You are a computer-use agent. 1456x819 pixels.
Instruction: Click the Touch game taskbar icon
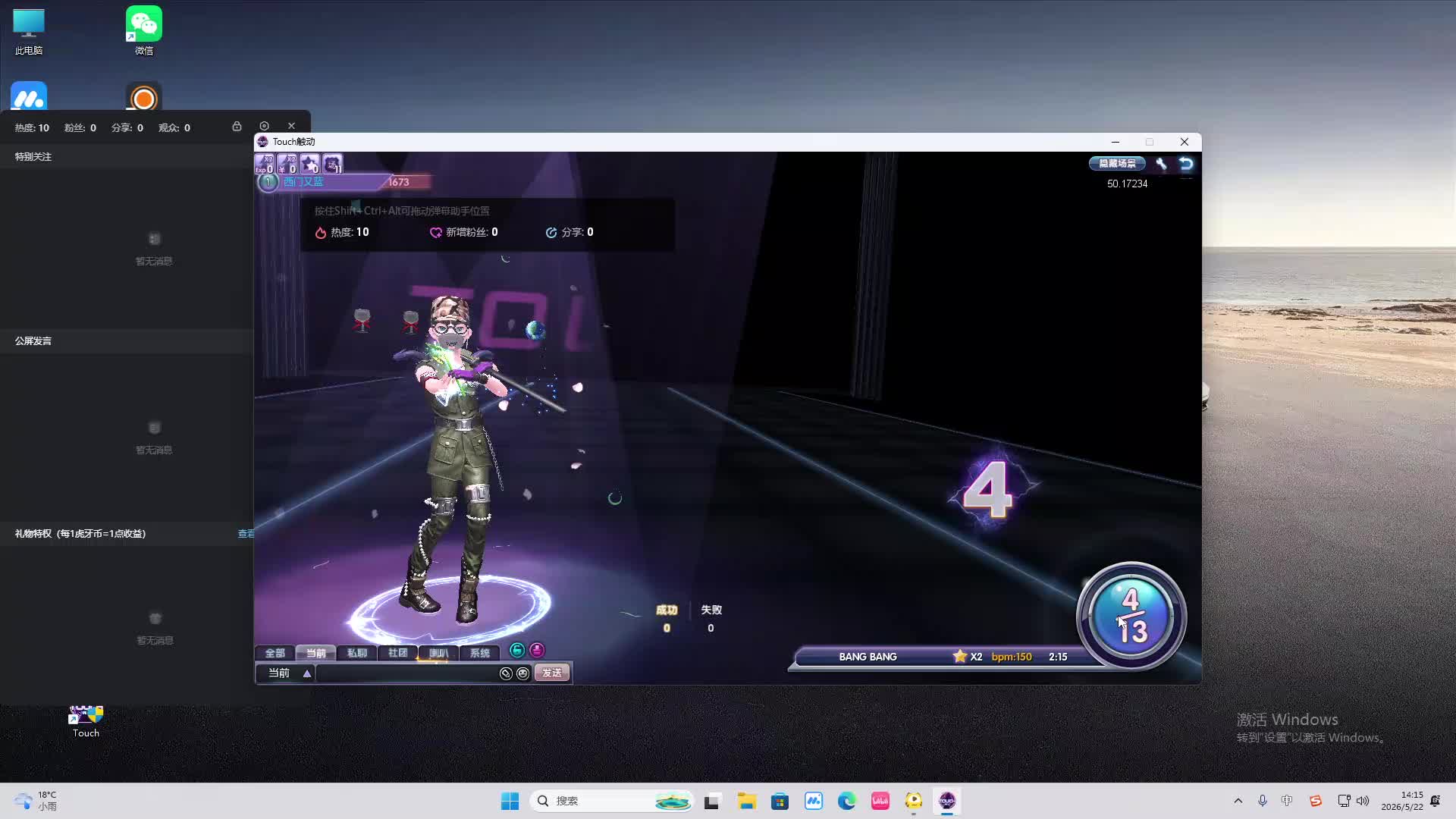[x=947, y=801]
